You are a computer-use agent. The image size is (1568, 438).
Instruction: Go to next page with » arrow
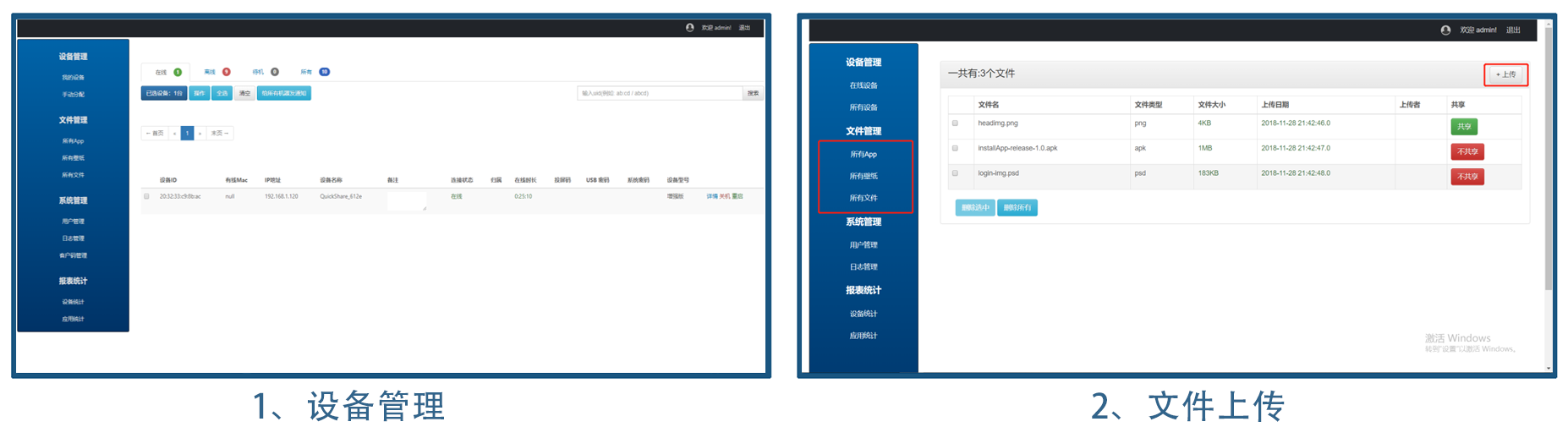[200, 134]
